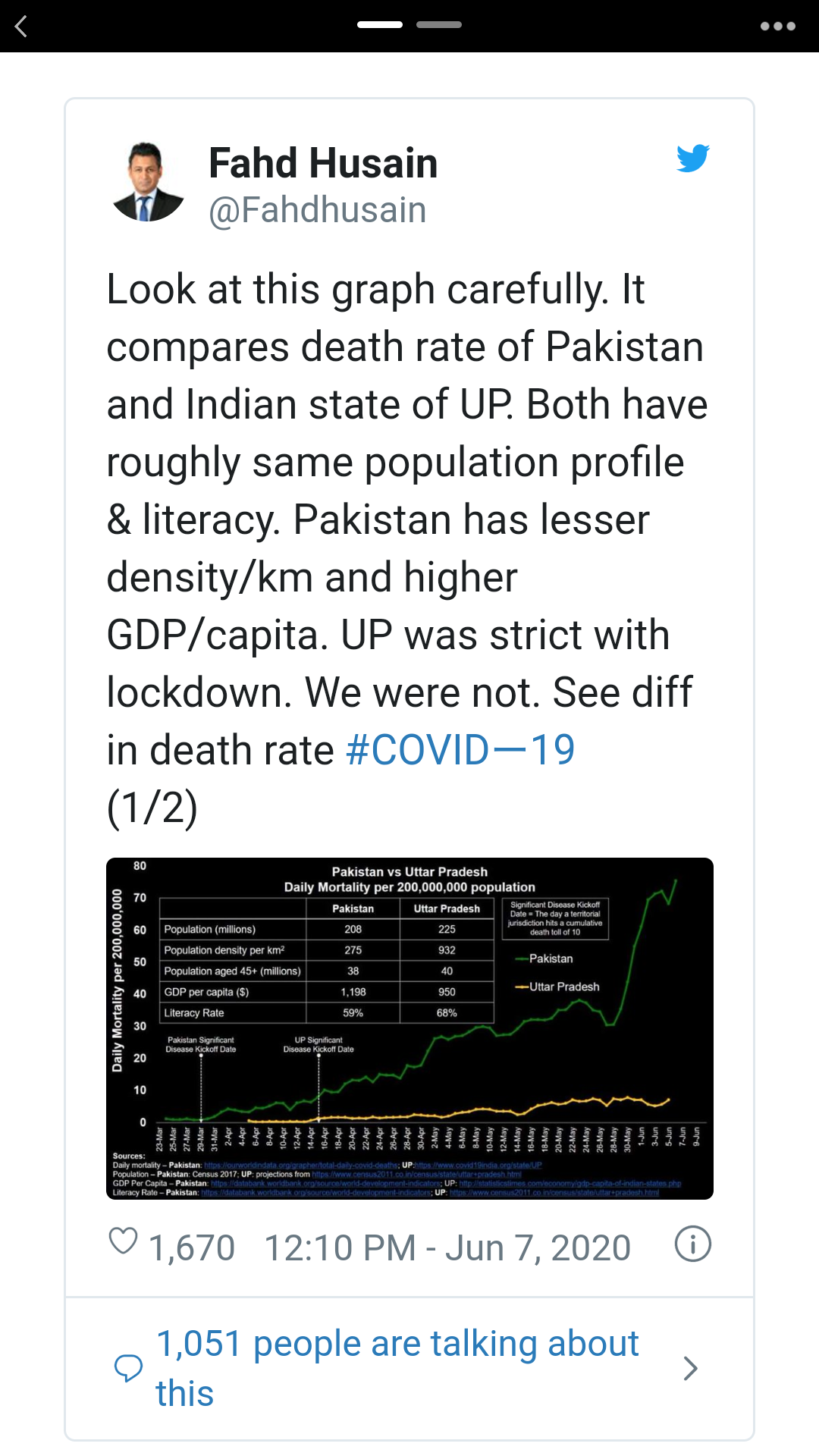Click the Fahd Husain display name
The width and height of the screenshot is (819, 1456).
323,163
